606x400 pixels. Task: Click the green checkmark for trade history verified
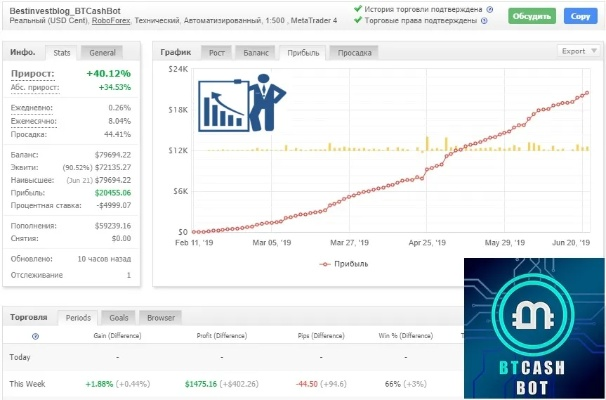pyautogui.click(x=358, y=8)
